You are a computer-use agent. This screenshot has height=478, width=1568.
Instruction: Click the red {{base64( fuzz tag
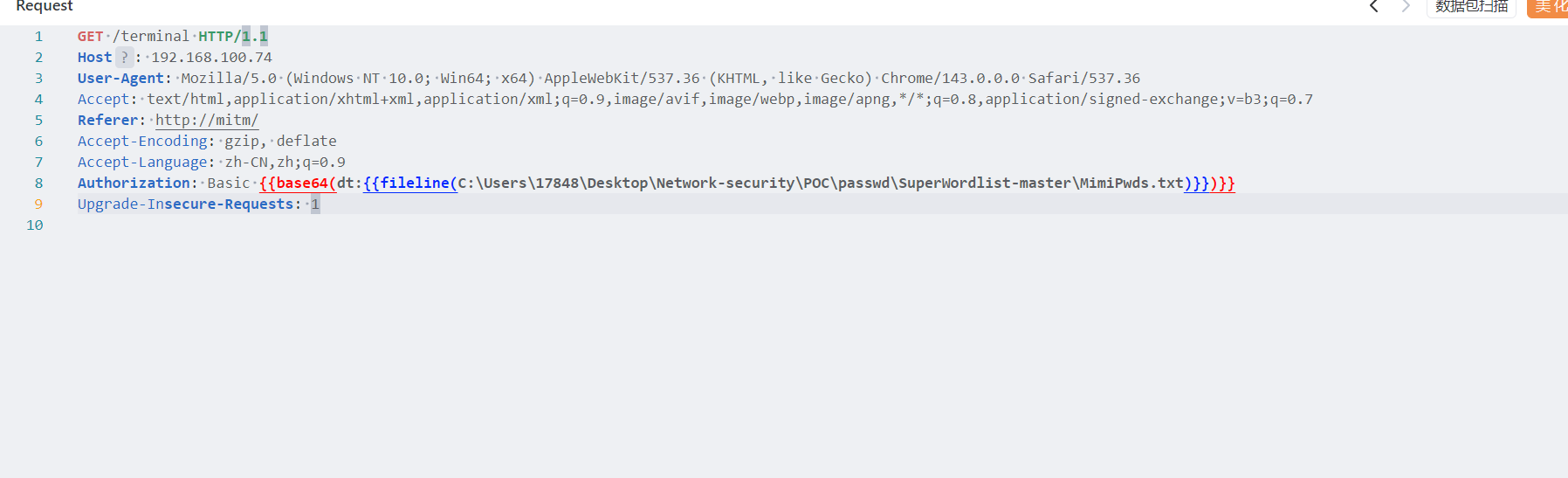[x=298, y=184]
